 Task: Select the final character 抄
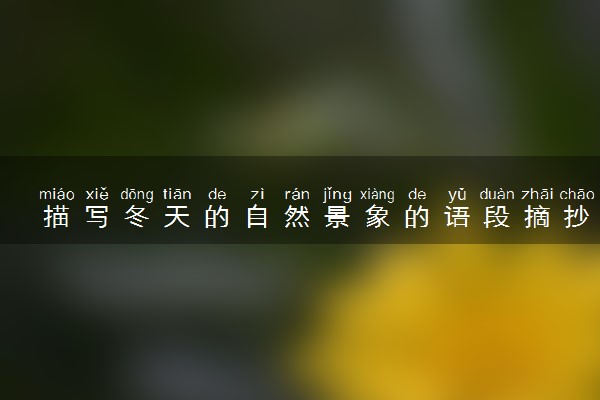[577, 217]
